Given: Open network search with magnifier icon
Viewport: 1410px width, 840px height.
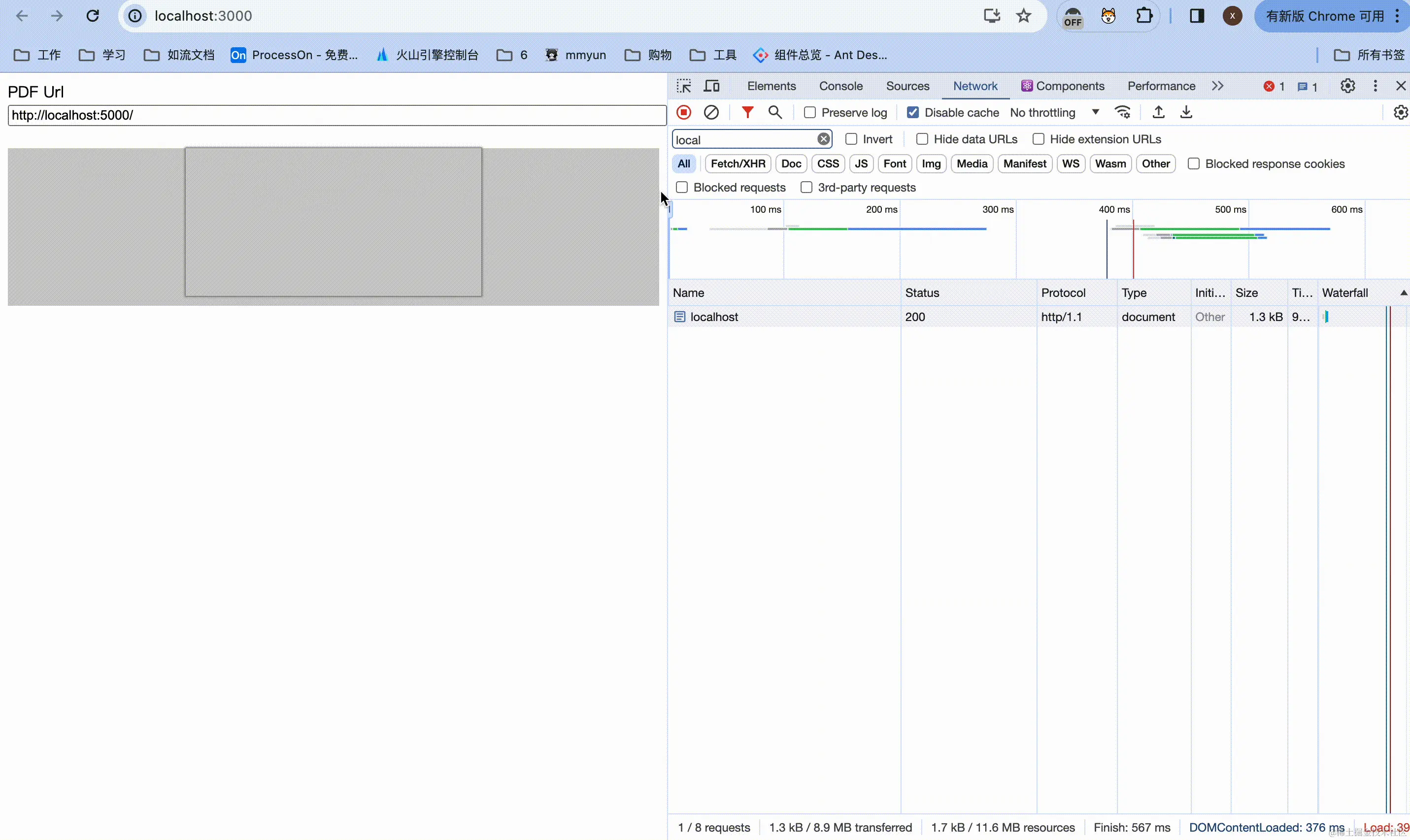Looking at the screenshot, I should pos(775,112).
